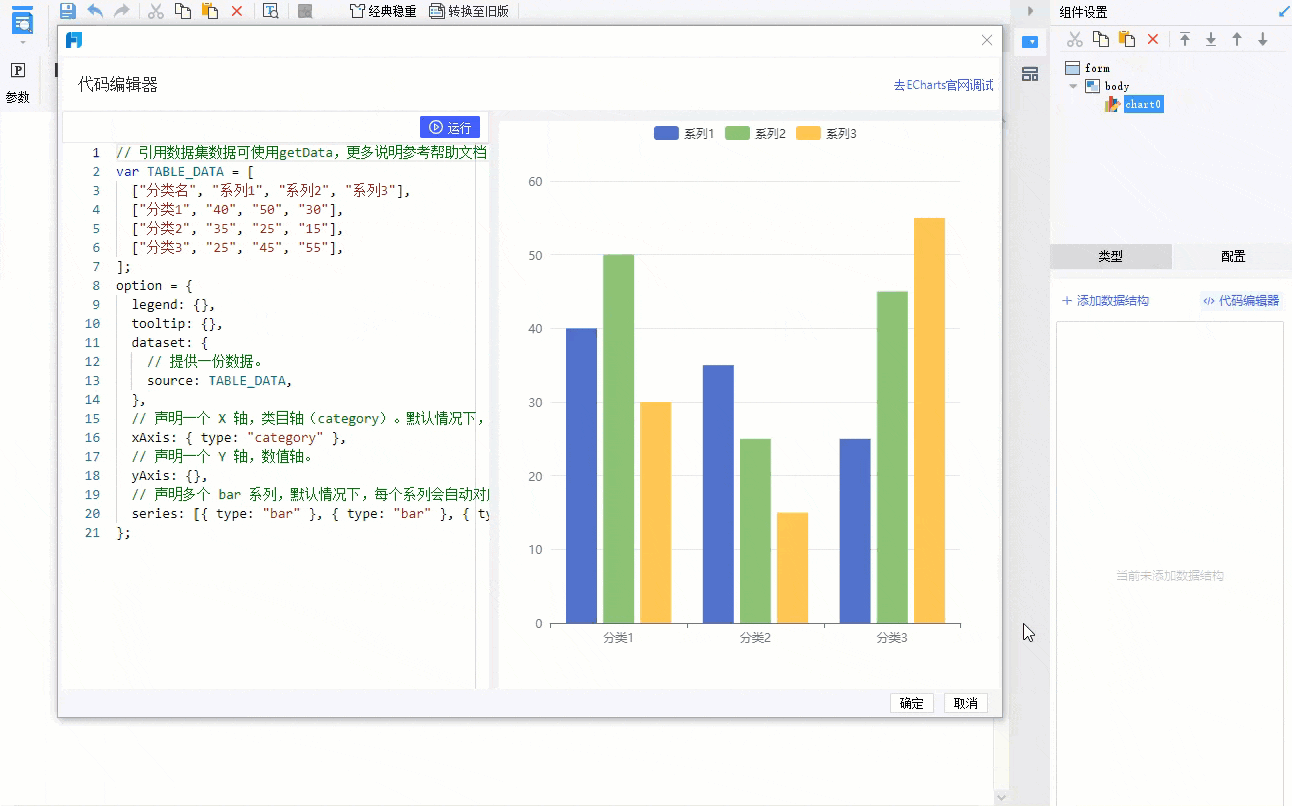Click the Save icon in the main toolbar
The image size is (1292, 806).
[x=68, y=11]
